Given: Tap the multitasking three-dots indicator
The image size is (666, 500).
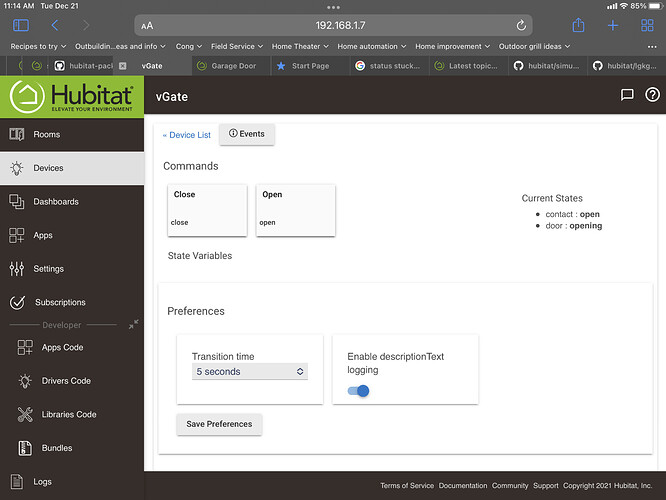Looking at the screenshot, I should [x=333, y=7].
